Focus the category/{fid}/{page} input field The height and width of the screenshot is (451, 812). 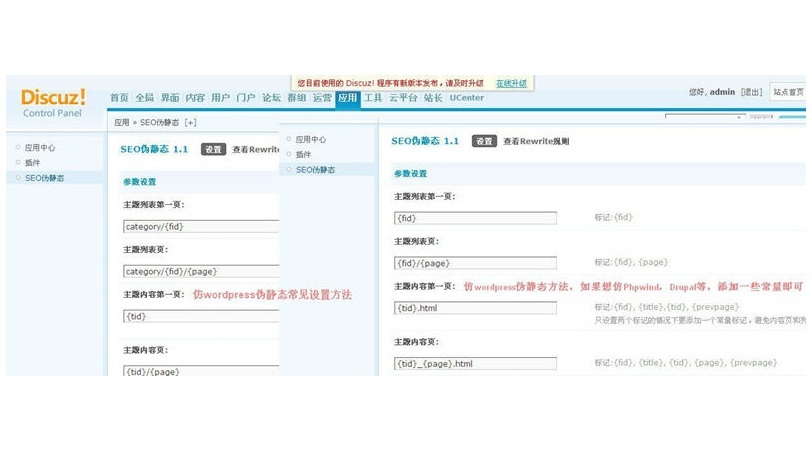pos(201,271)
